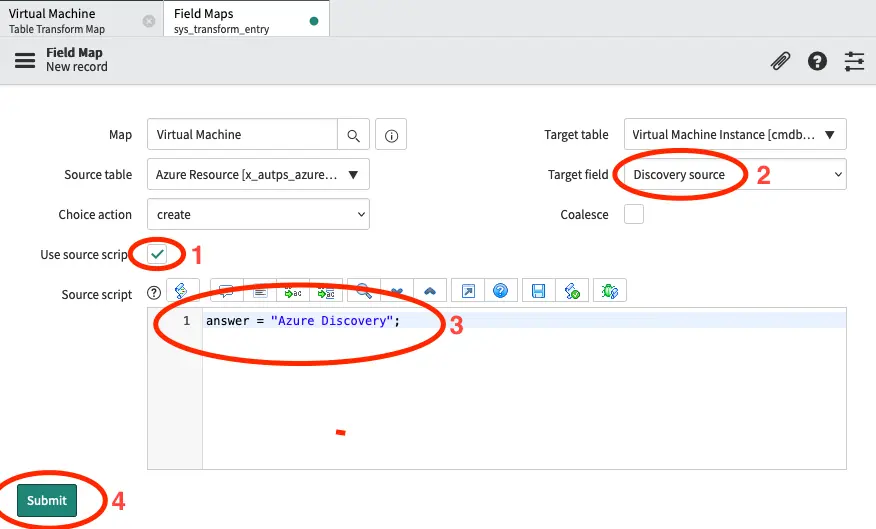Viewport: 876px width, 529px height.
Task: Click the Submit button
Action: (47, 500)
